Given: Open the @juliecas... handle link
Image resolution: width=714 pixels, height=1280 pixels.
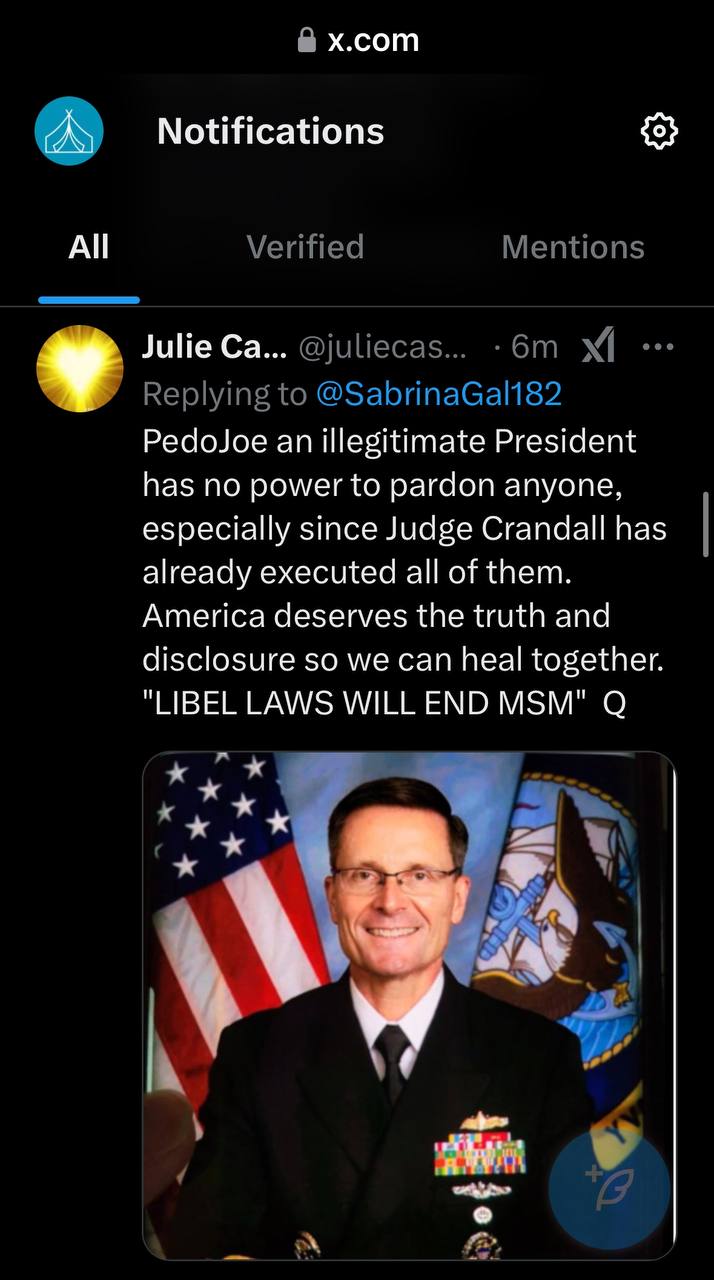Looking at the screenshot, I should 383,346.
